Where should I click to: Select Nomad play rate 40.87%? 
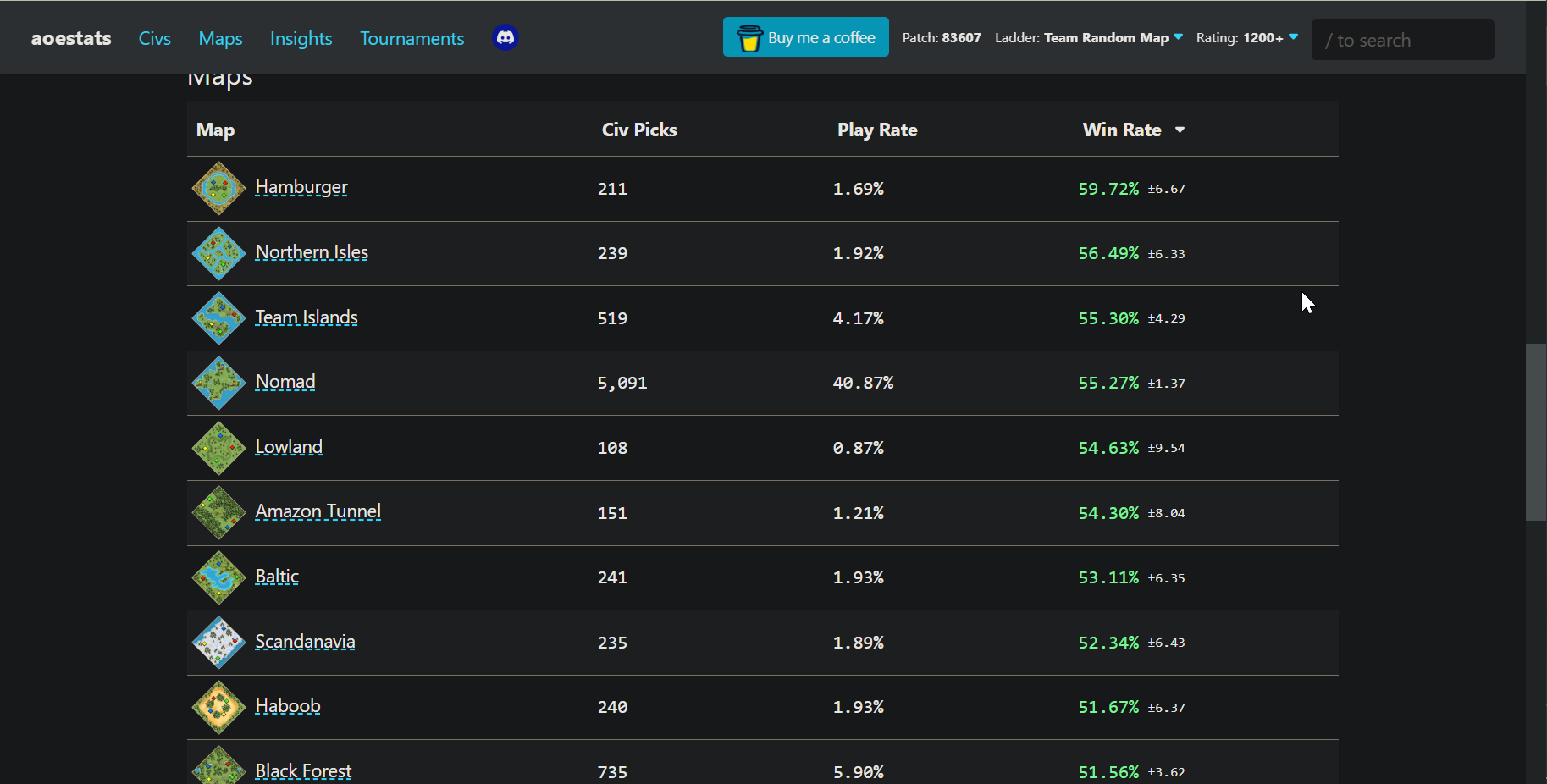[863, 383]
